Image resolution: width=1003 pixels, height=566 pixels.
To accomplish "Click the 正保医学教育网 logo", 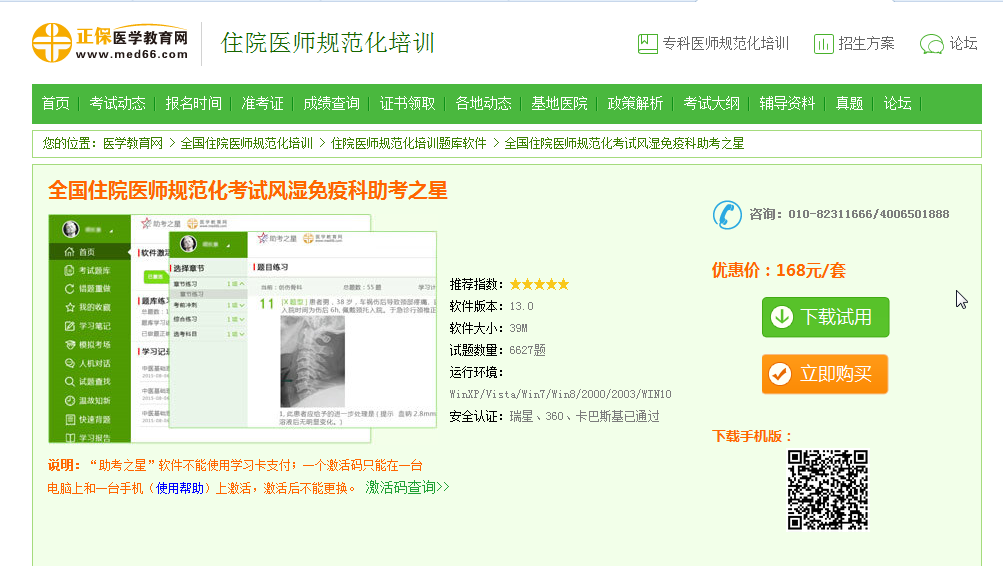I will tap(111, 42).
